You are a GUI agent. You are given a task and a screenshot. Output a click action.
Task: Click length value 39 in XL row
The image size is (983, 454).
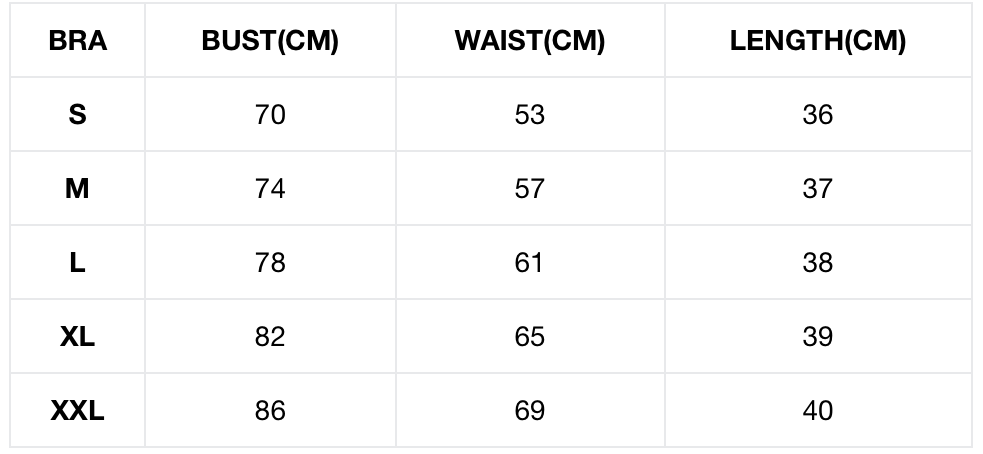817,336
